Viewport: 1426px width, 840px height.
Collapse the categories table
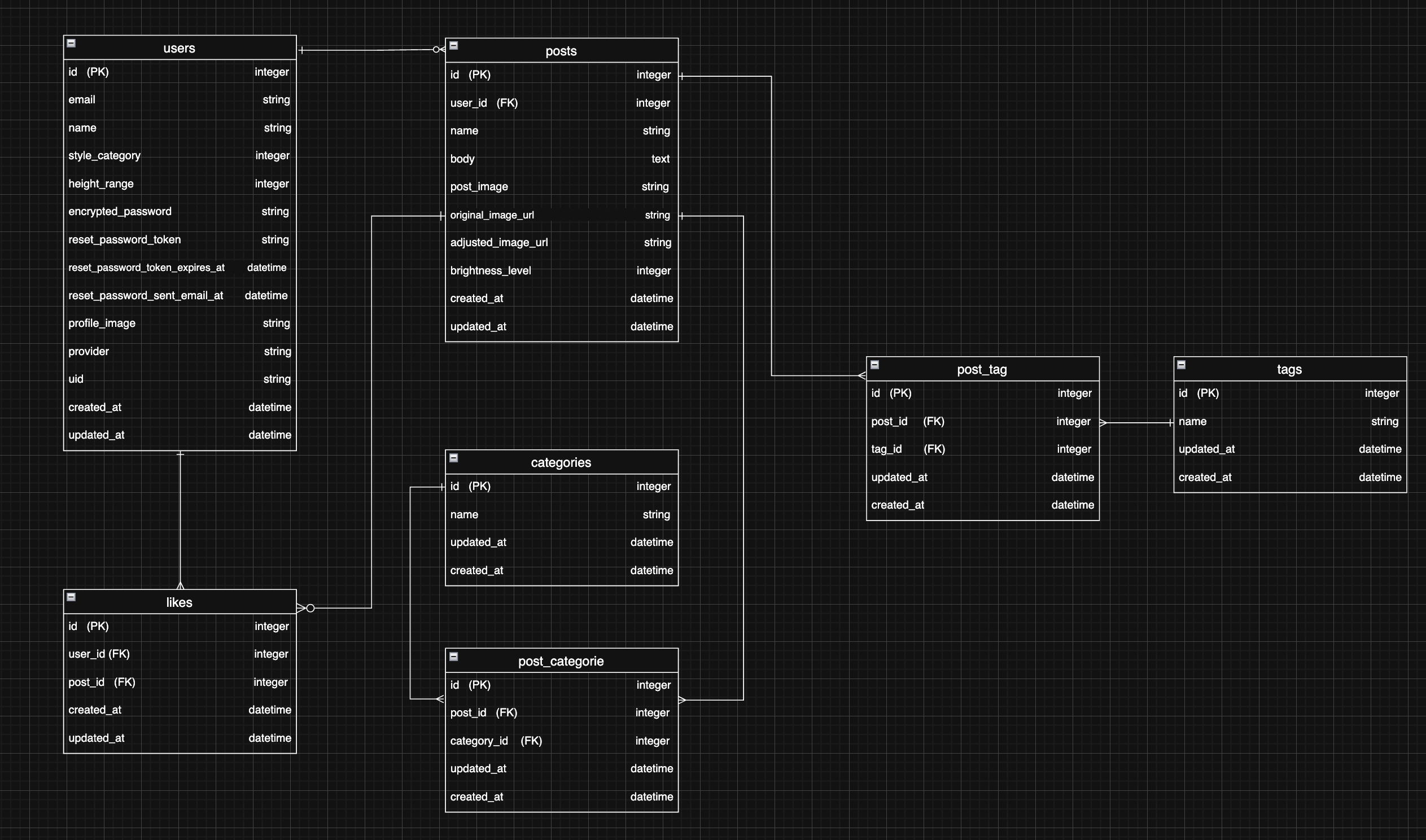[453, 458]
